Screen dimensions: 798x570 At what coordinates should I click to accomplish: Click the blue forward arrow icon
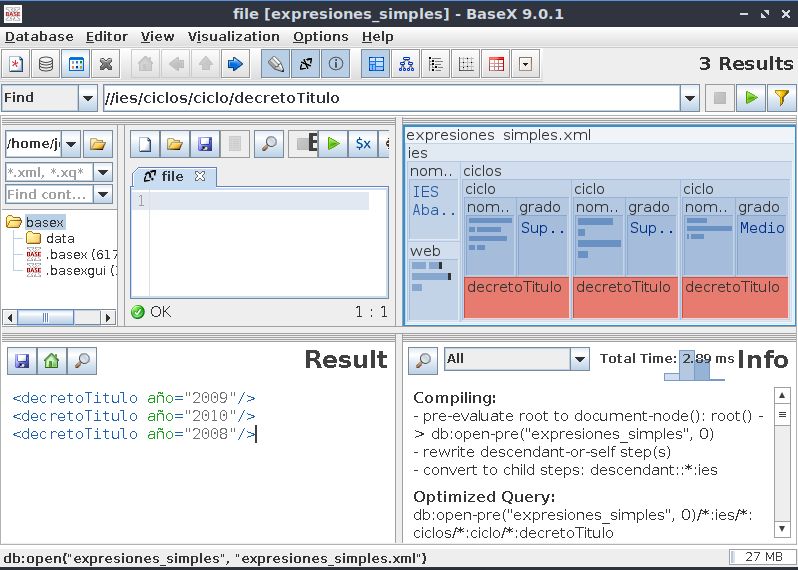(235, 64)
